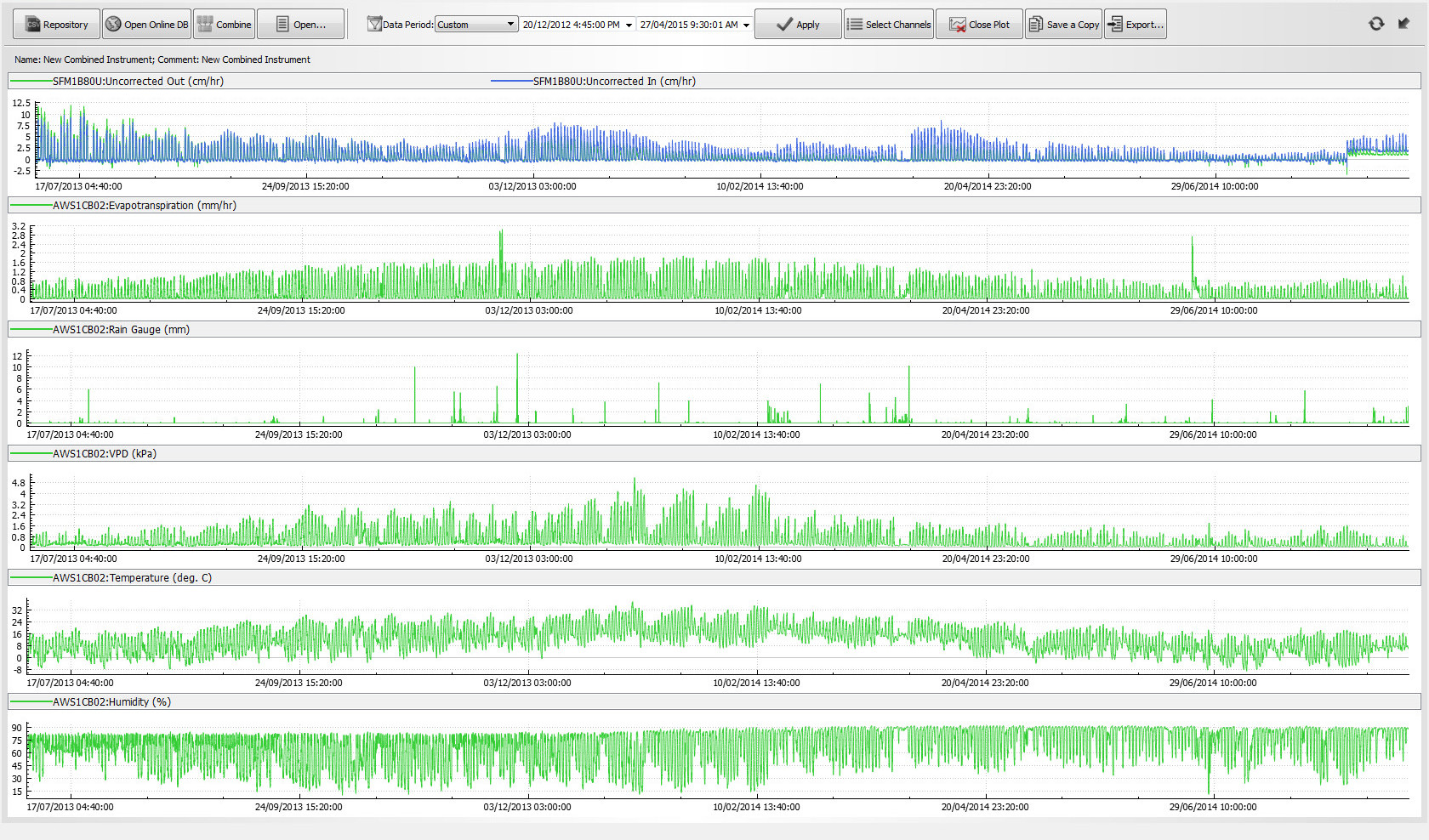Viewport: 1429px width, 840px height.
Task: Click the Open... file button
Action: (300, 25)
